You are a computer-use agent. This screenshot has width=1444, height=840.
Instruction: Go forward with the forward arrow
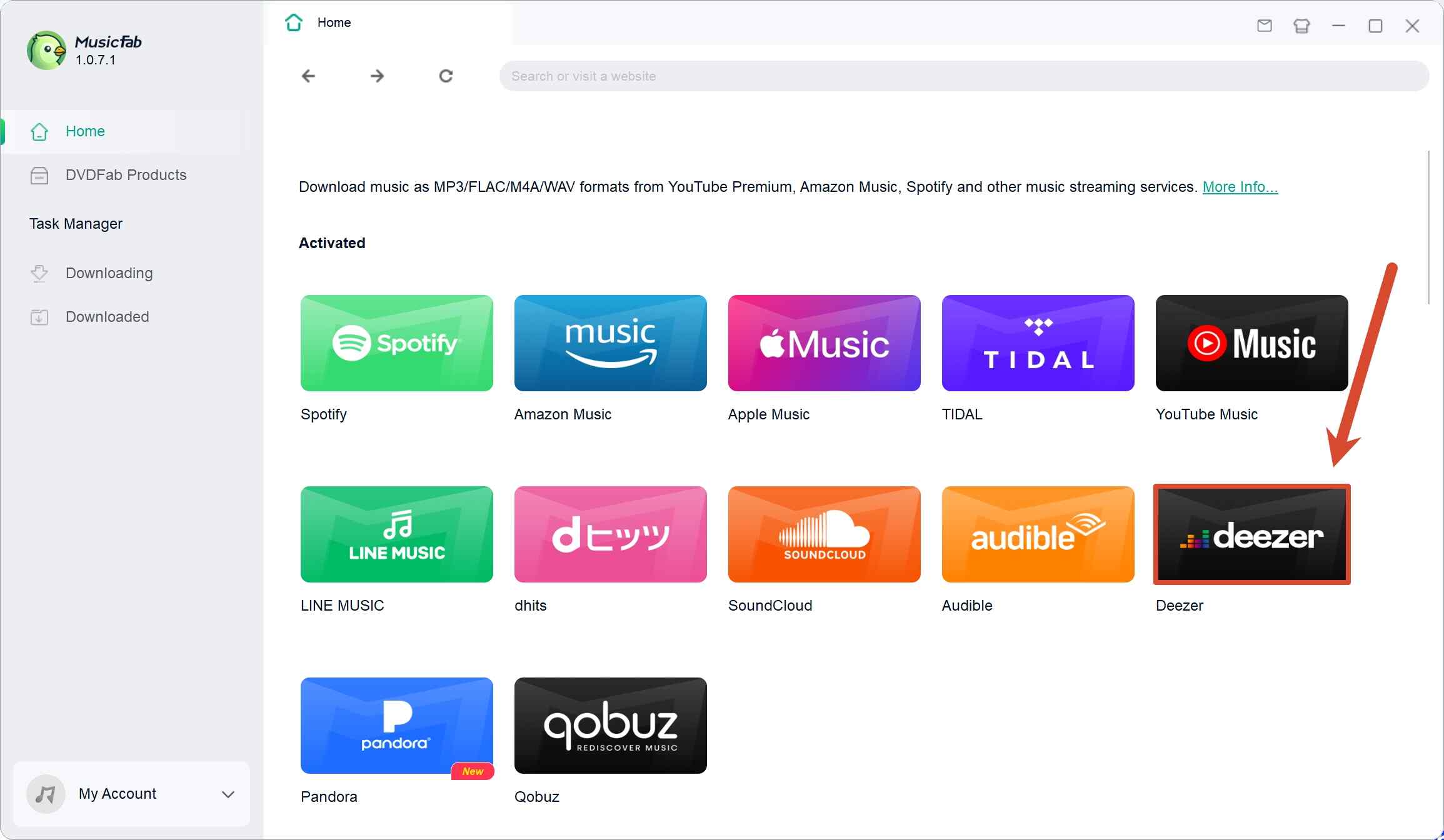[x=377, y=76]
